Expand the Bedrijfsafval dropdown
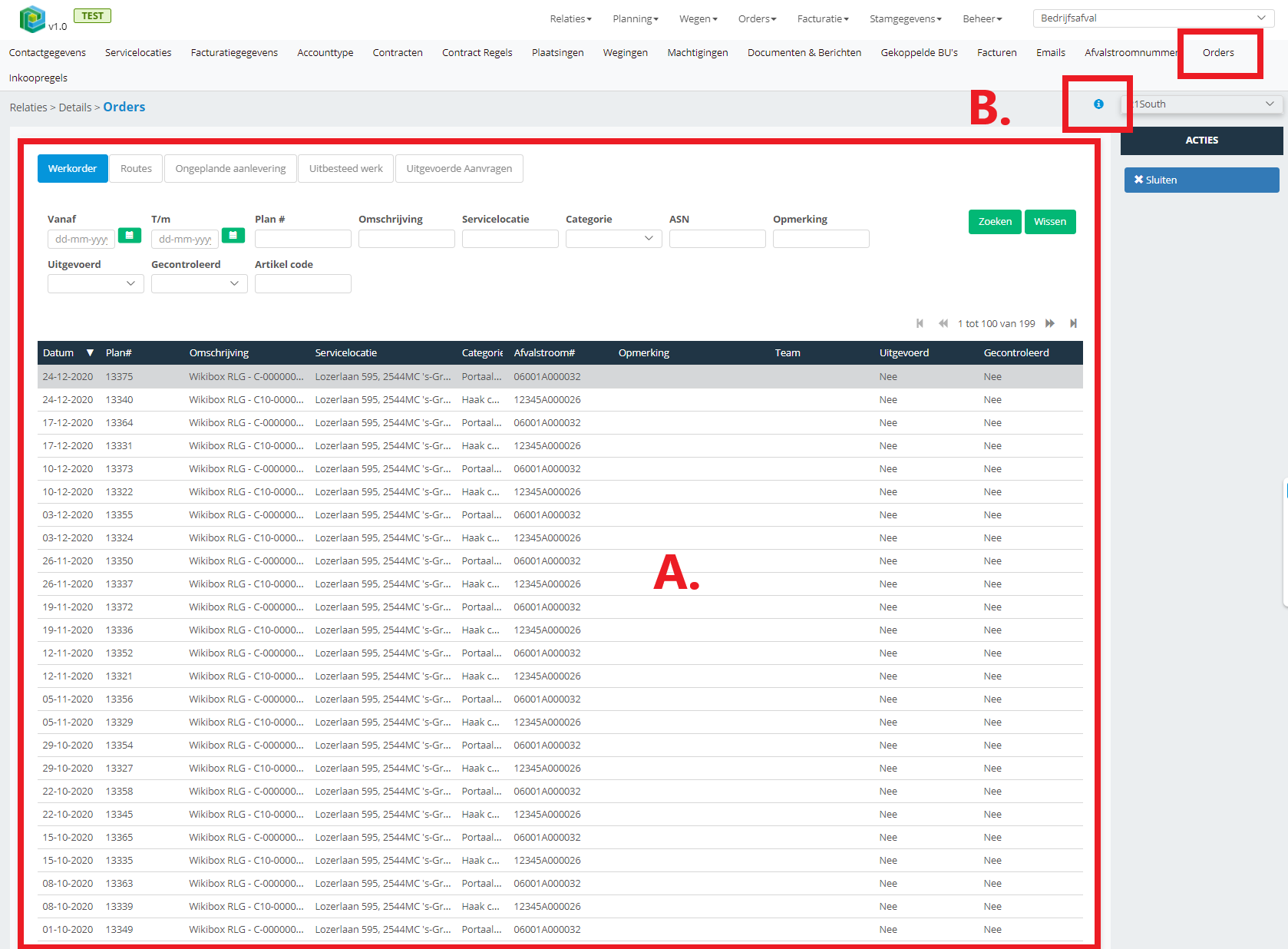 [1154, 18]
